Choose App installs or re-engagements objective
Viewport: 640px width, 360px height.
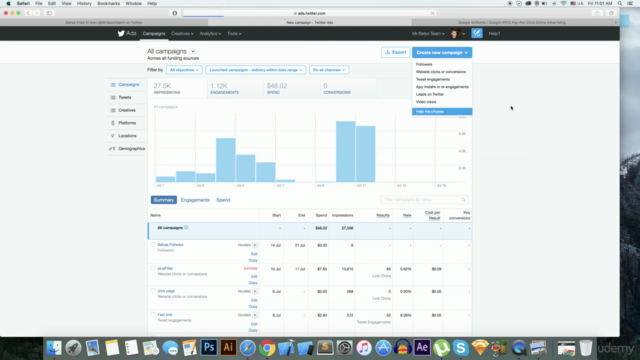point(442,87)
